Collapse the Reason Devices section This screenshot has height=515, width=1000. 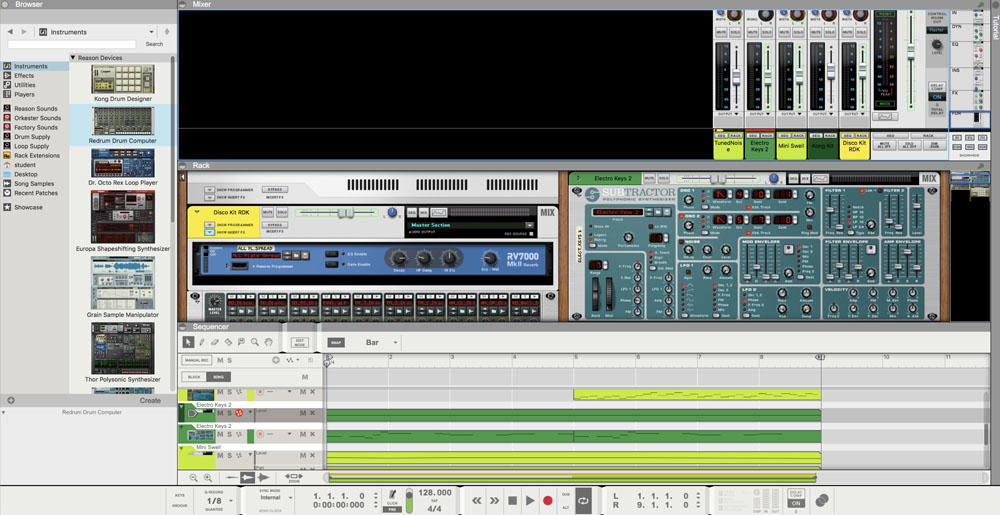73,58
